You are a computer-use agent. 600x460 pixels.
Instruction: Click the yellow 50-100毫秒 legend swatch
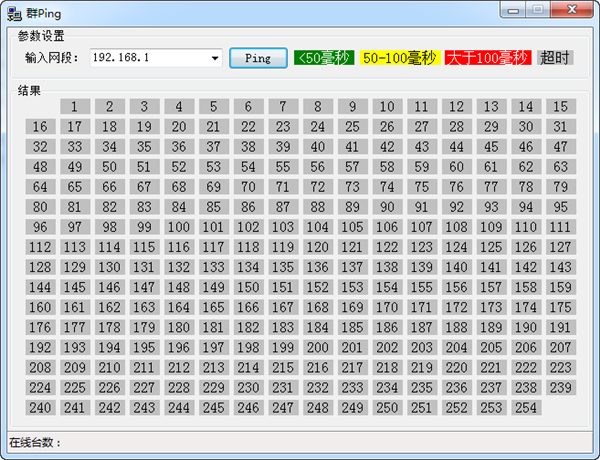[x=399, y=58]
